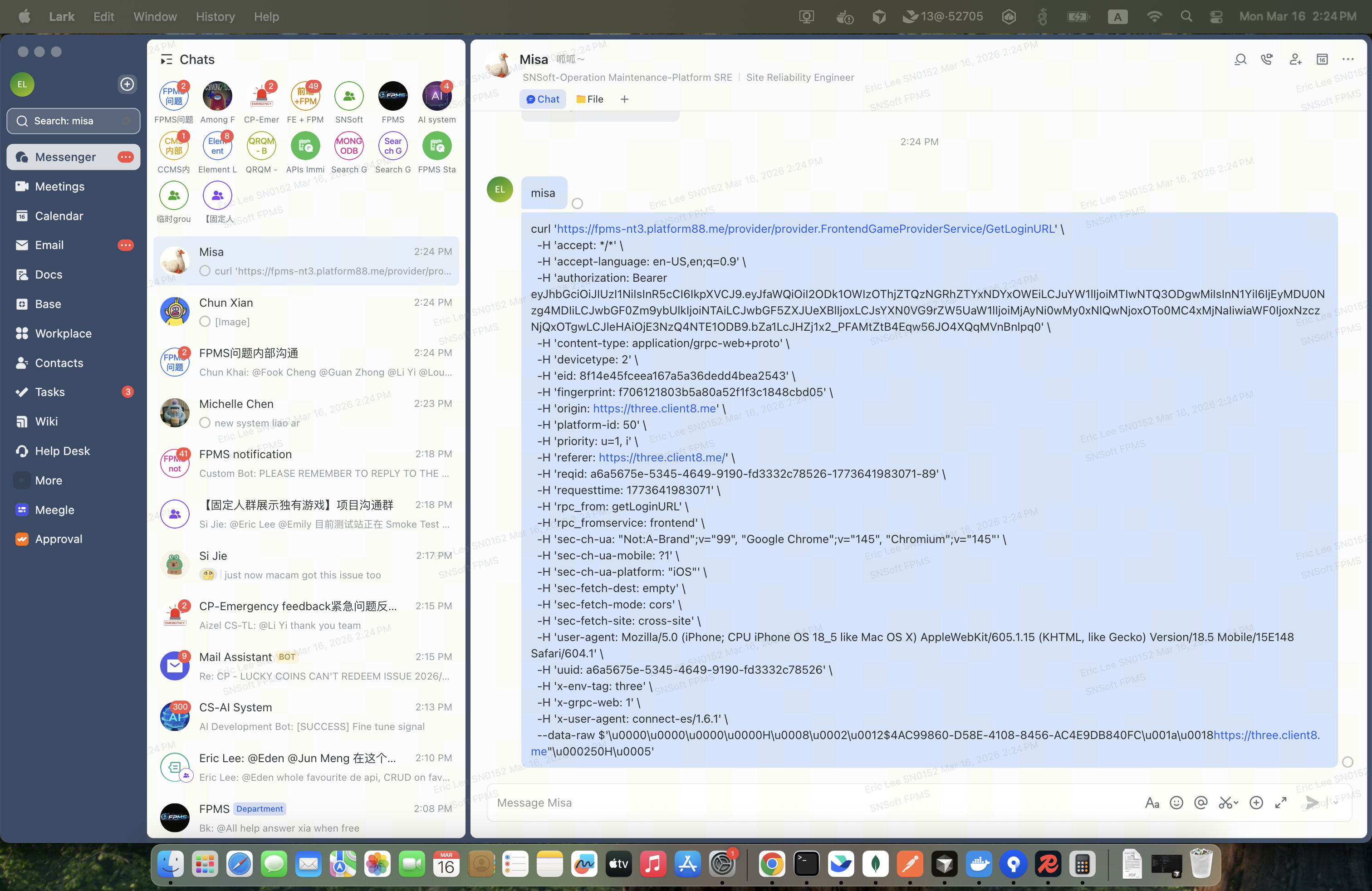Open the send button options dropdown
1372x891 pixels.
click(1335, 802)
